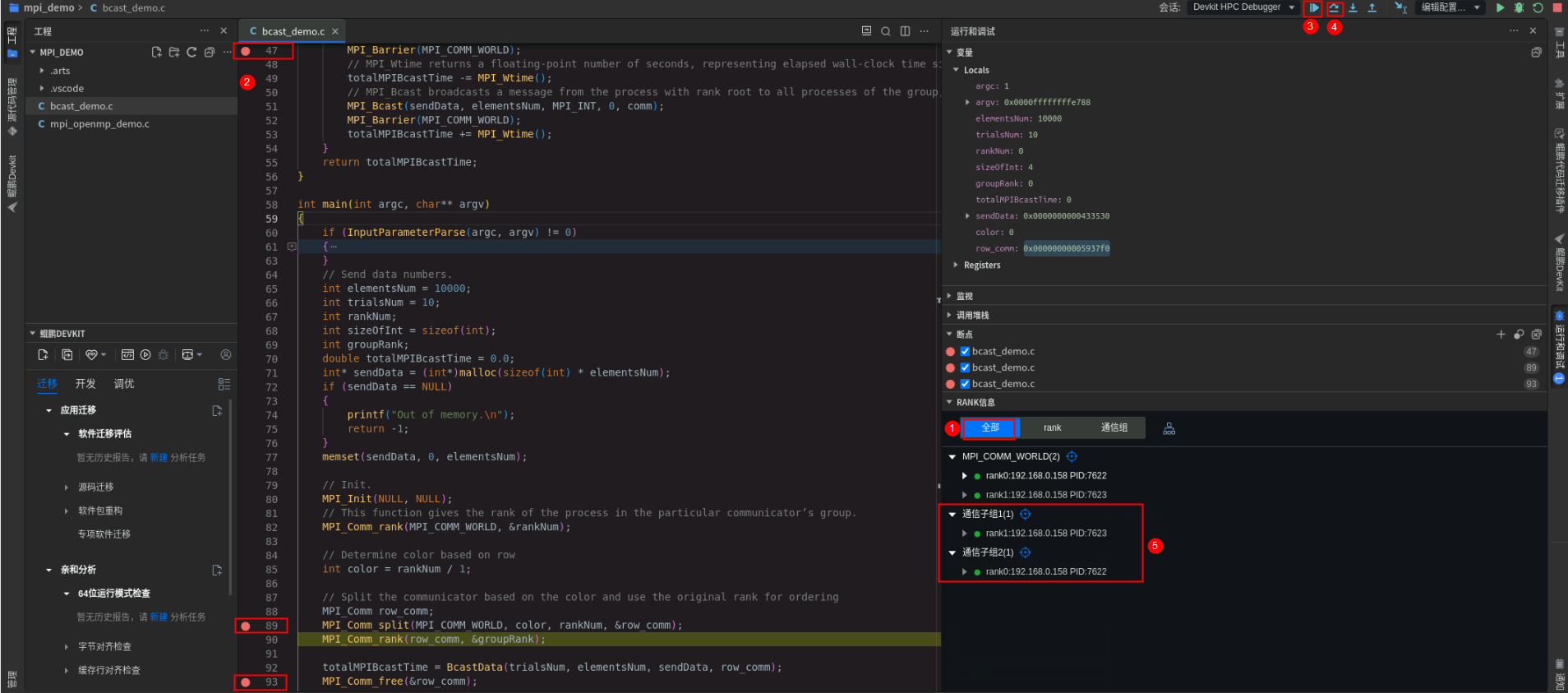Collapse the 断点 breakpoints section
The image size is (1568, 693).
[x=949, y=335]
